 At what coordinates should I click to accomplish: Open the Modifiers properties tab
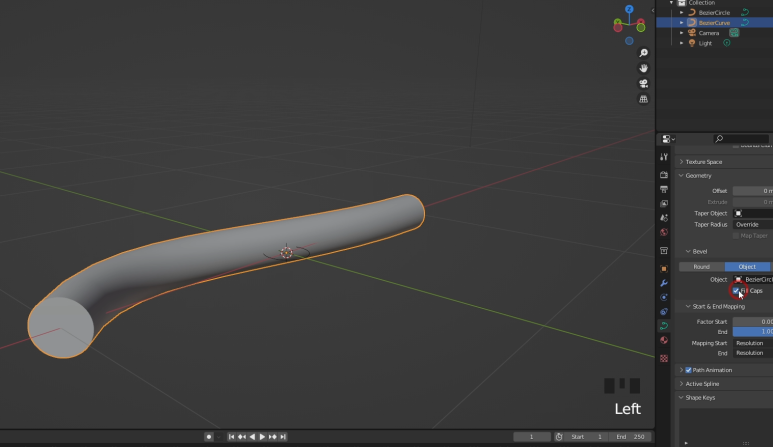point(664,283)
